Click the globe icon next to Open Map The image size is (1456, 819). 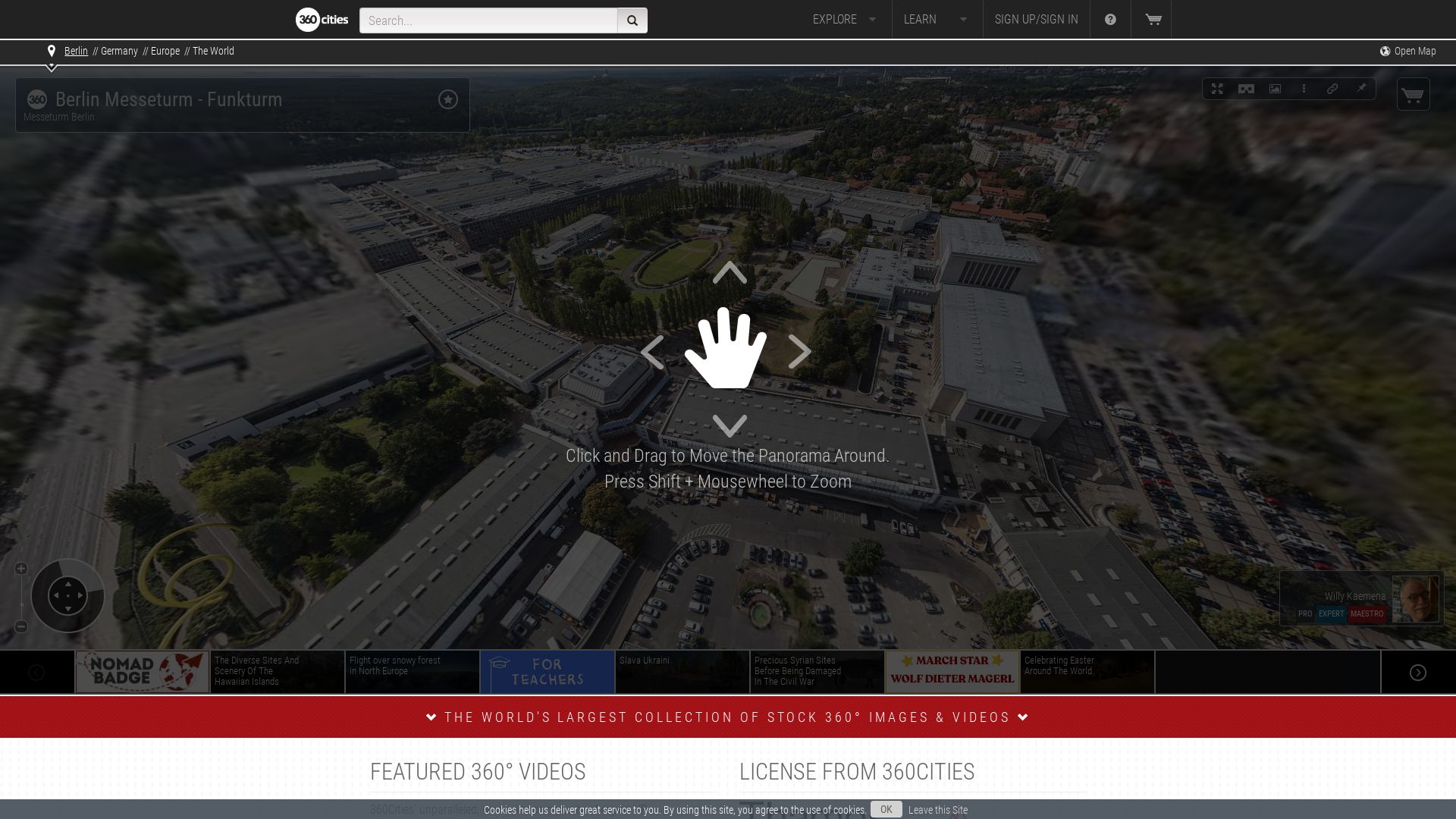pos(1385,51)
